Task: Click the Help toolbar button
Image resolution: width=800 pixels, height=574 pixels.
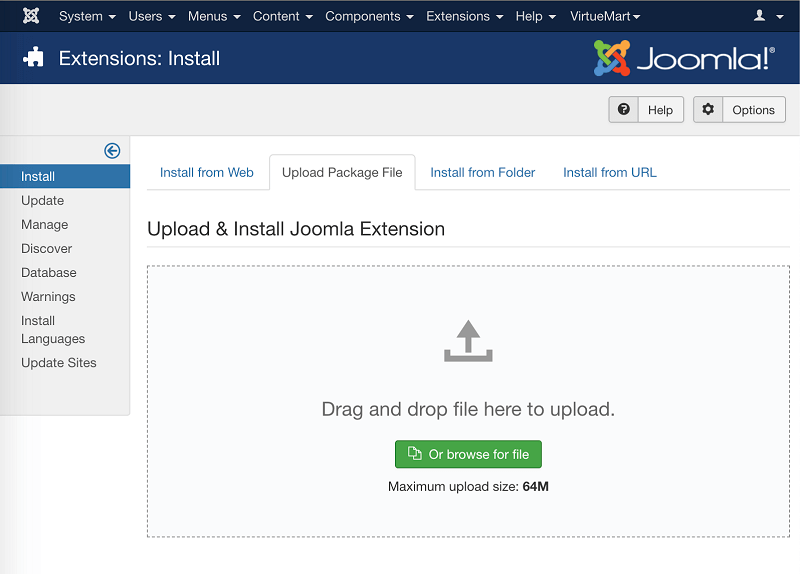Action: [x=646, y=110]
